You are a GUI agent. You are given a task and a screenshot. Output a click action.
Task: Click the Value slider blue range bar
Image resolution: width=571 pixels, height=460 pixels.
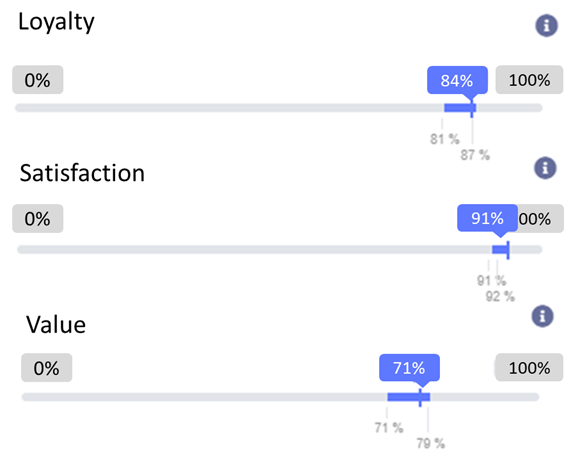pyautogui.click(x=409, y=397)
